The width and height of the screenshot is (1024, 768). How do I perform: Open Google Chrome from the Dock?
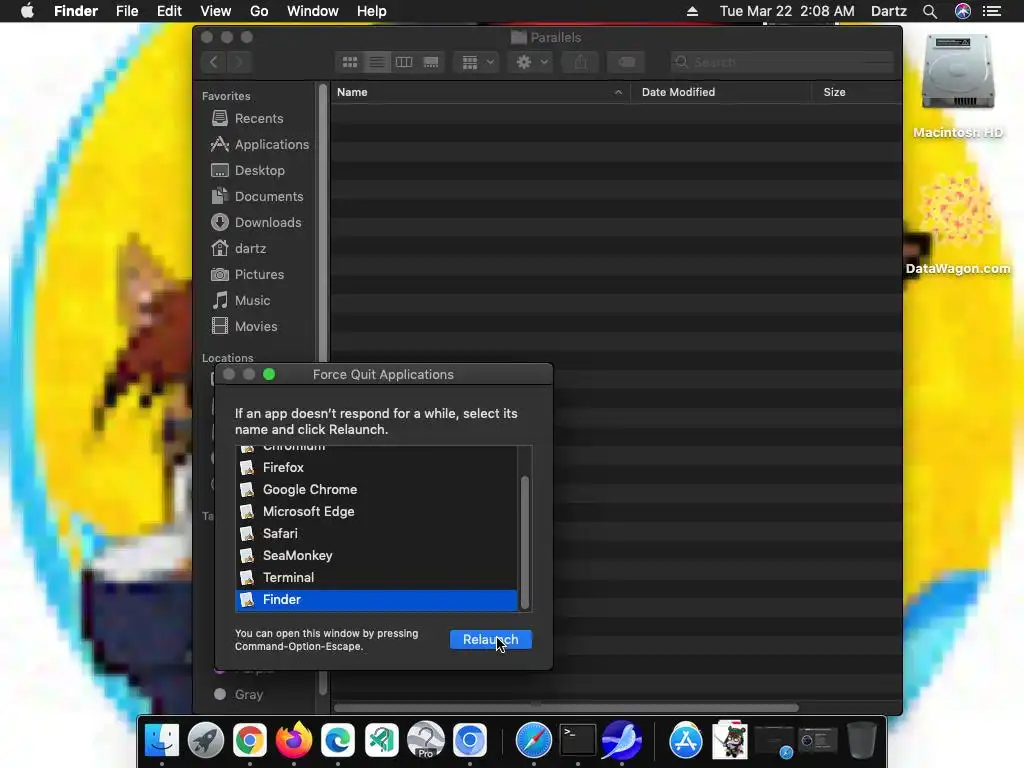[x=249, y=740]
